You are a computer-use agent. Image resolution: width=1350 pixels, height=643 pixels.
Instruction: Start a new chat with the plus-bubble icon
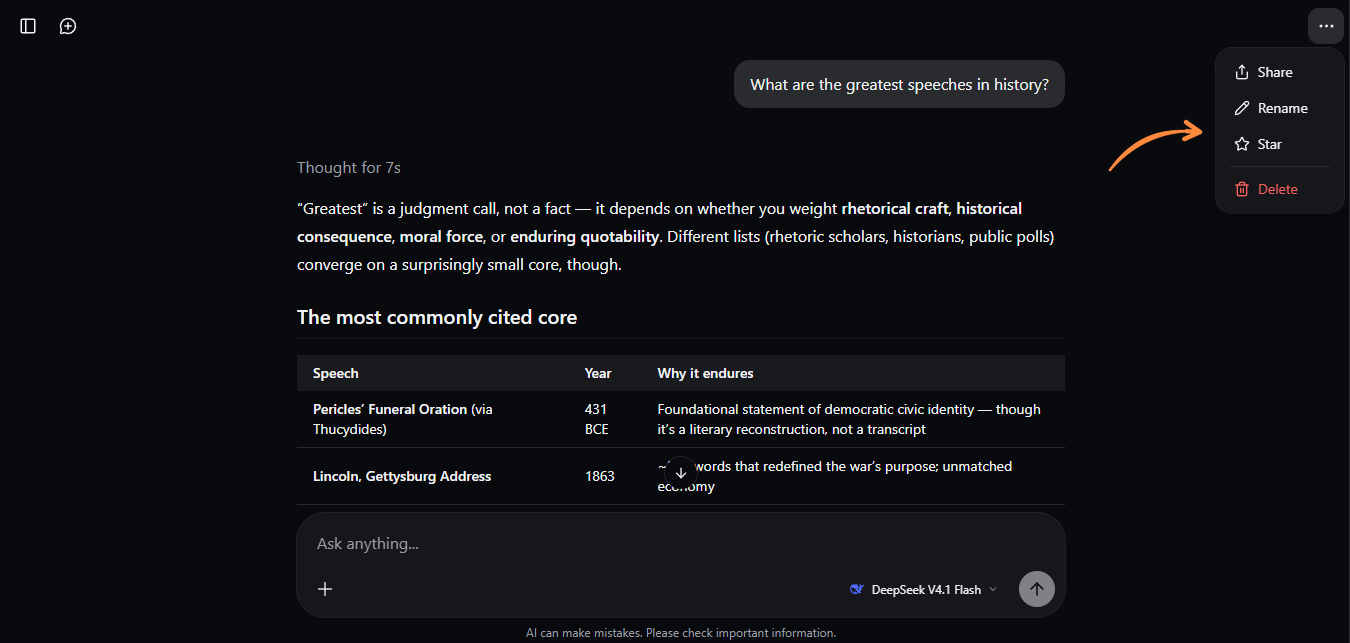tap(68, 26)
